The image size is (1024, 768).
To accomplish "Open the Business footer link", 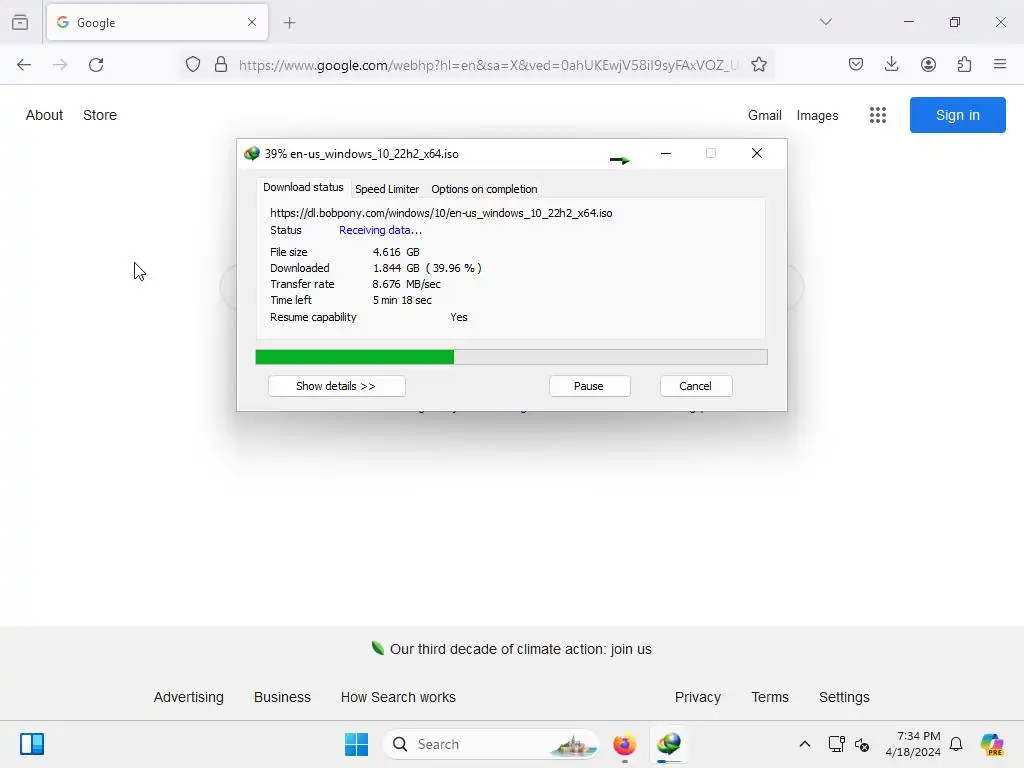I will tap(282, 697).
